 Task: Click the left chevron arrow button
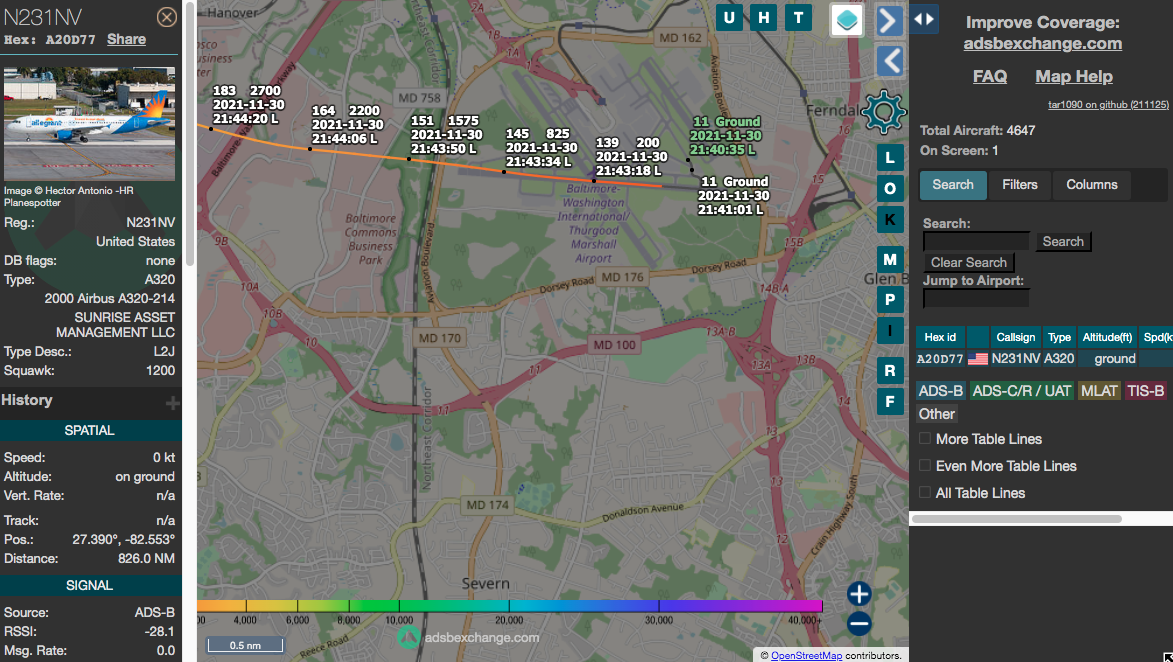point(889,61)
